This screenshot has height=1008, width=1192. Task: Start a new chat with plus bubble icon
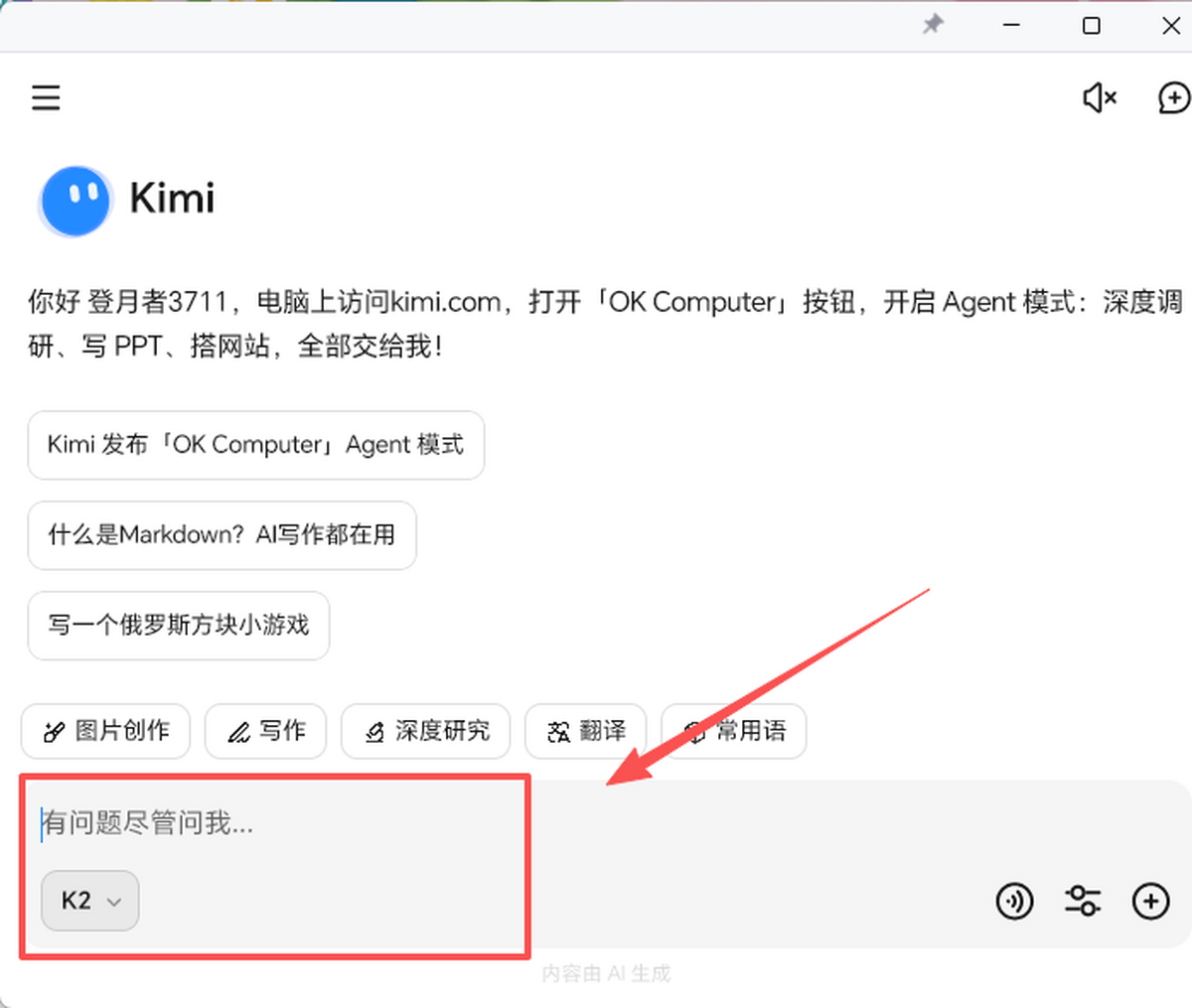coord(1174,97)
